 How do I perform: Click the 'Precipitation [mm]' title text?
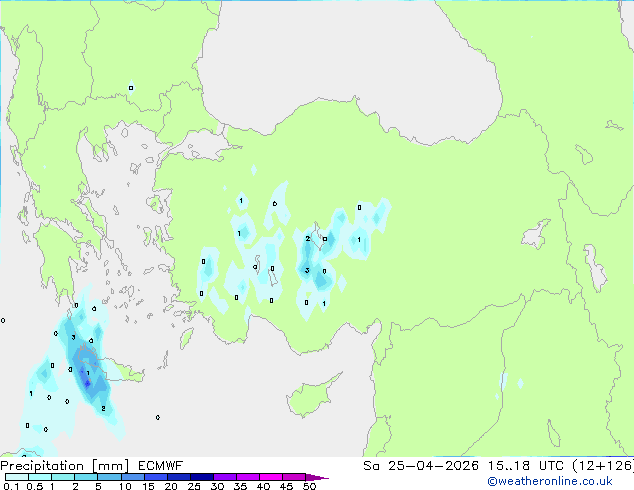pos(64,466)
